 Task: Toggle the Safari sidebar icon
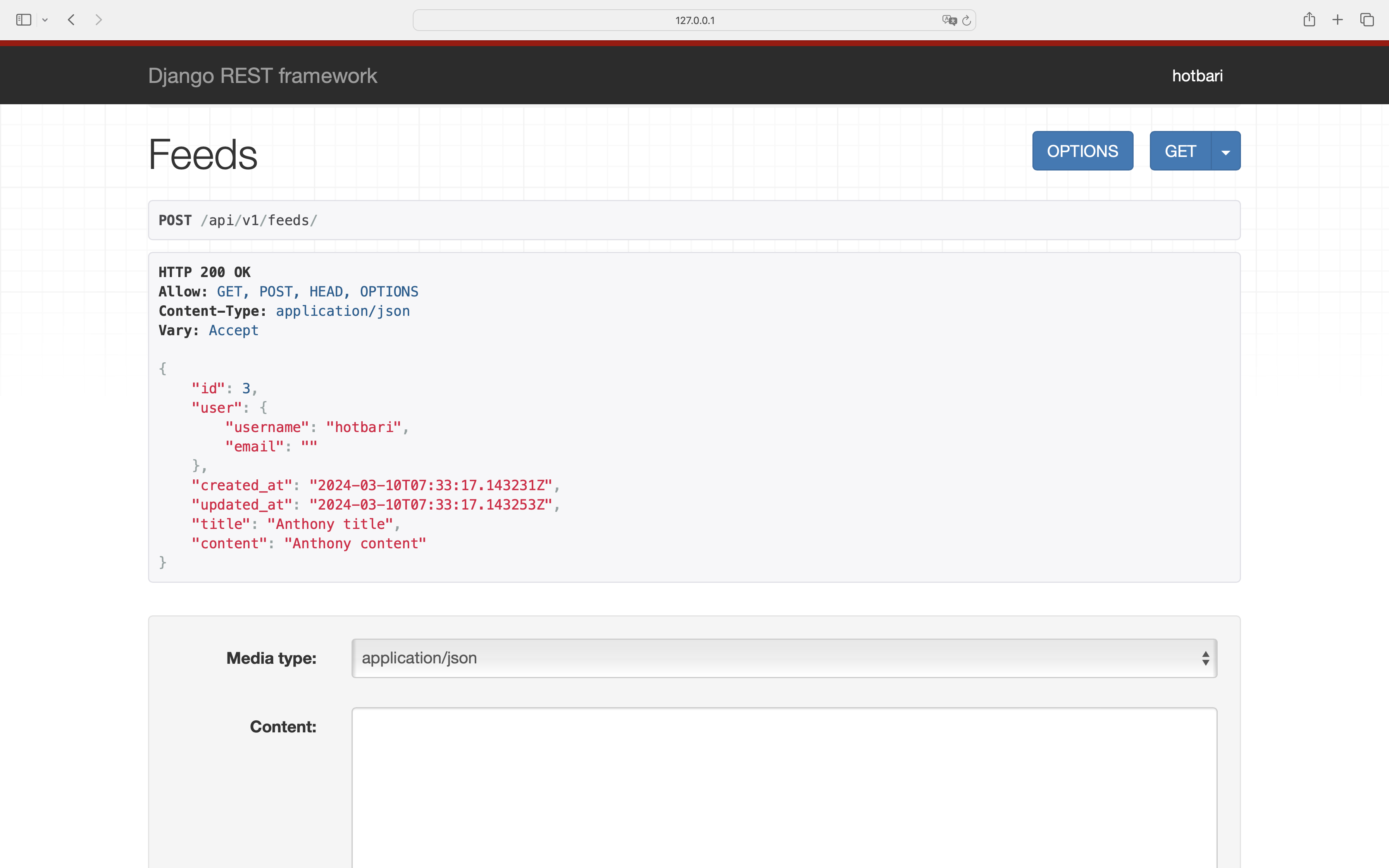(x=24, y=20)
